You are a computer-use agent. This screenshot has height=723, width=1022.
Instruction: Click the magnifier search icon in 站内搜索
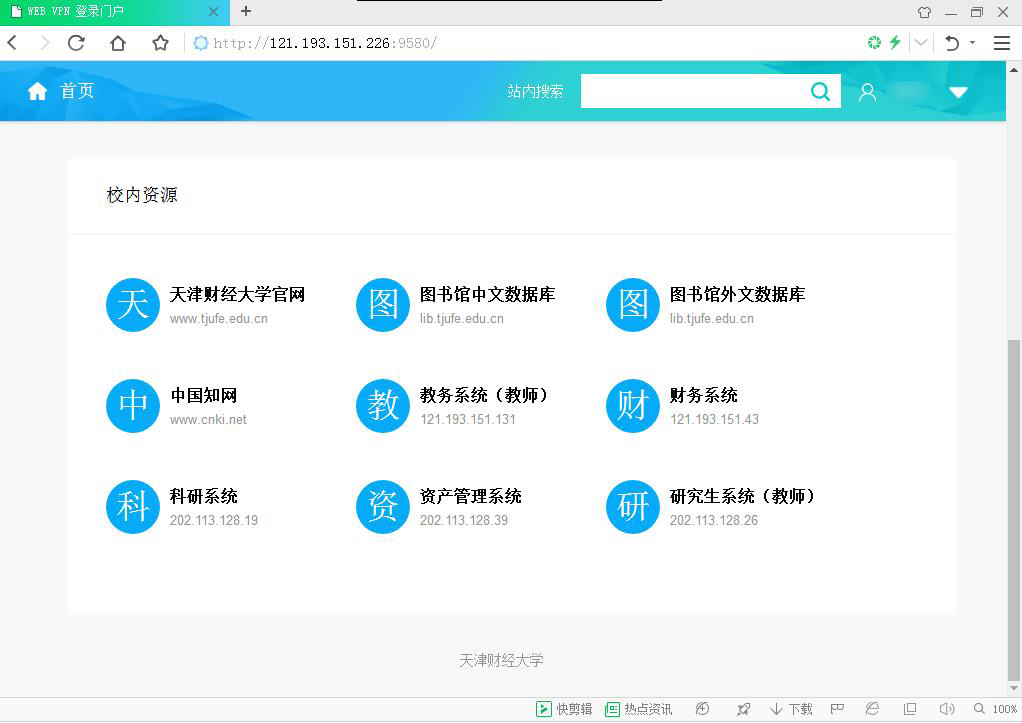(x=820, y=91)
